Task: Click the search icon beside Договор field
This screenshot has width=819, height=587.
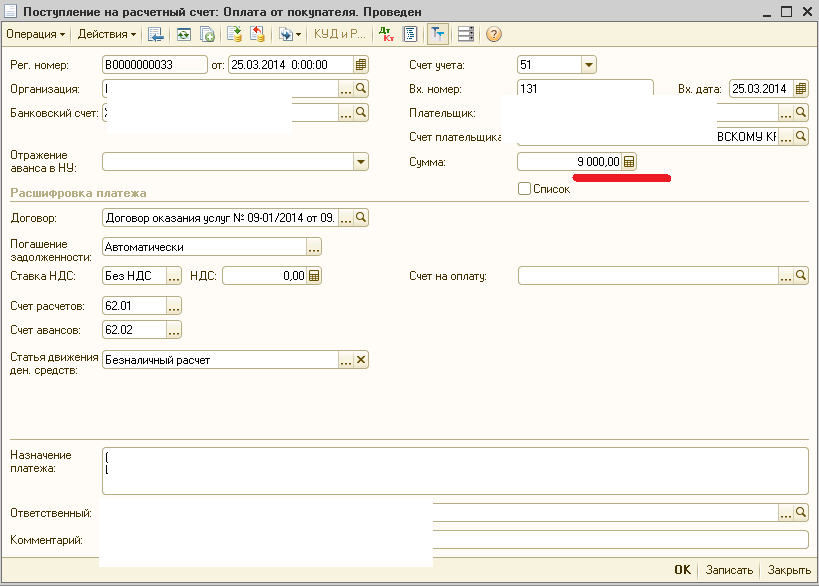Action: [x=361, y=217]
